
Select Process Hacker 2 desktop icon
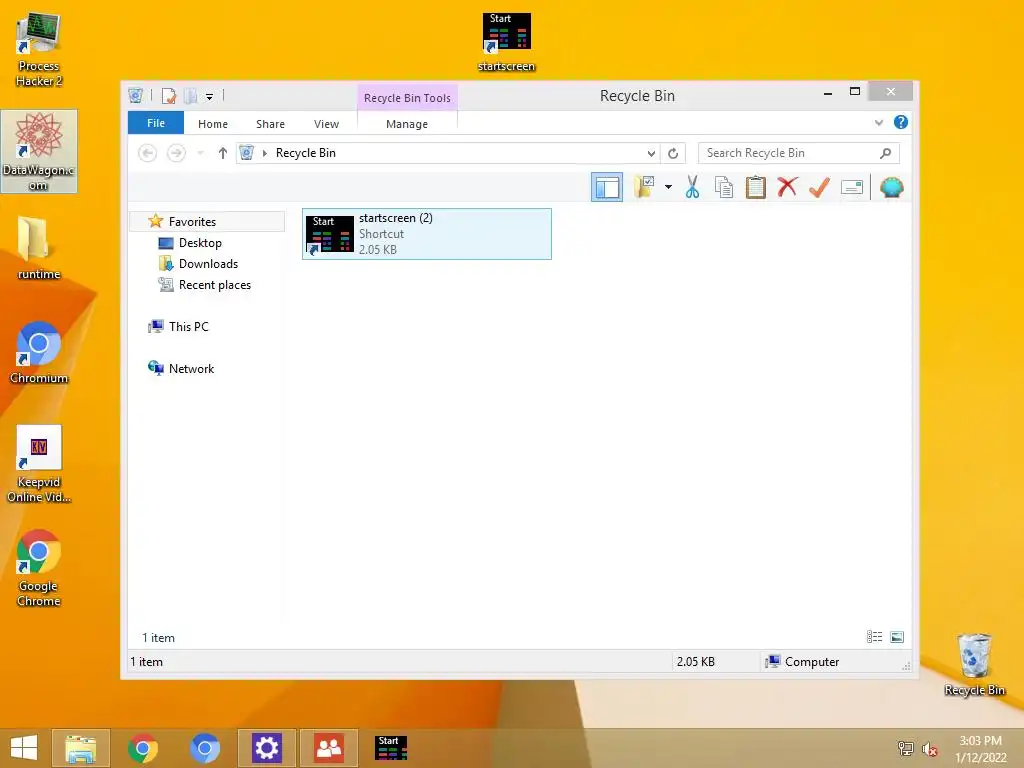tap(39, 50)
